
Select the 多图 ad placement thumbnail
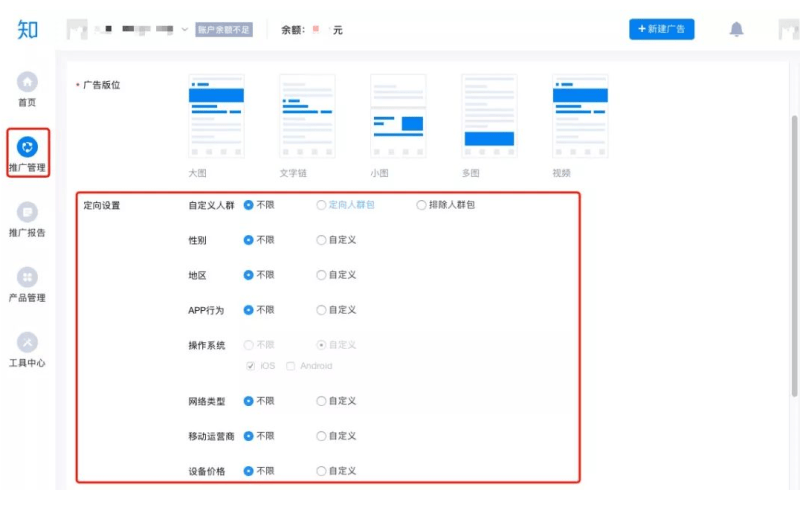tap(489, 116)
